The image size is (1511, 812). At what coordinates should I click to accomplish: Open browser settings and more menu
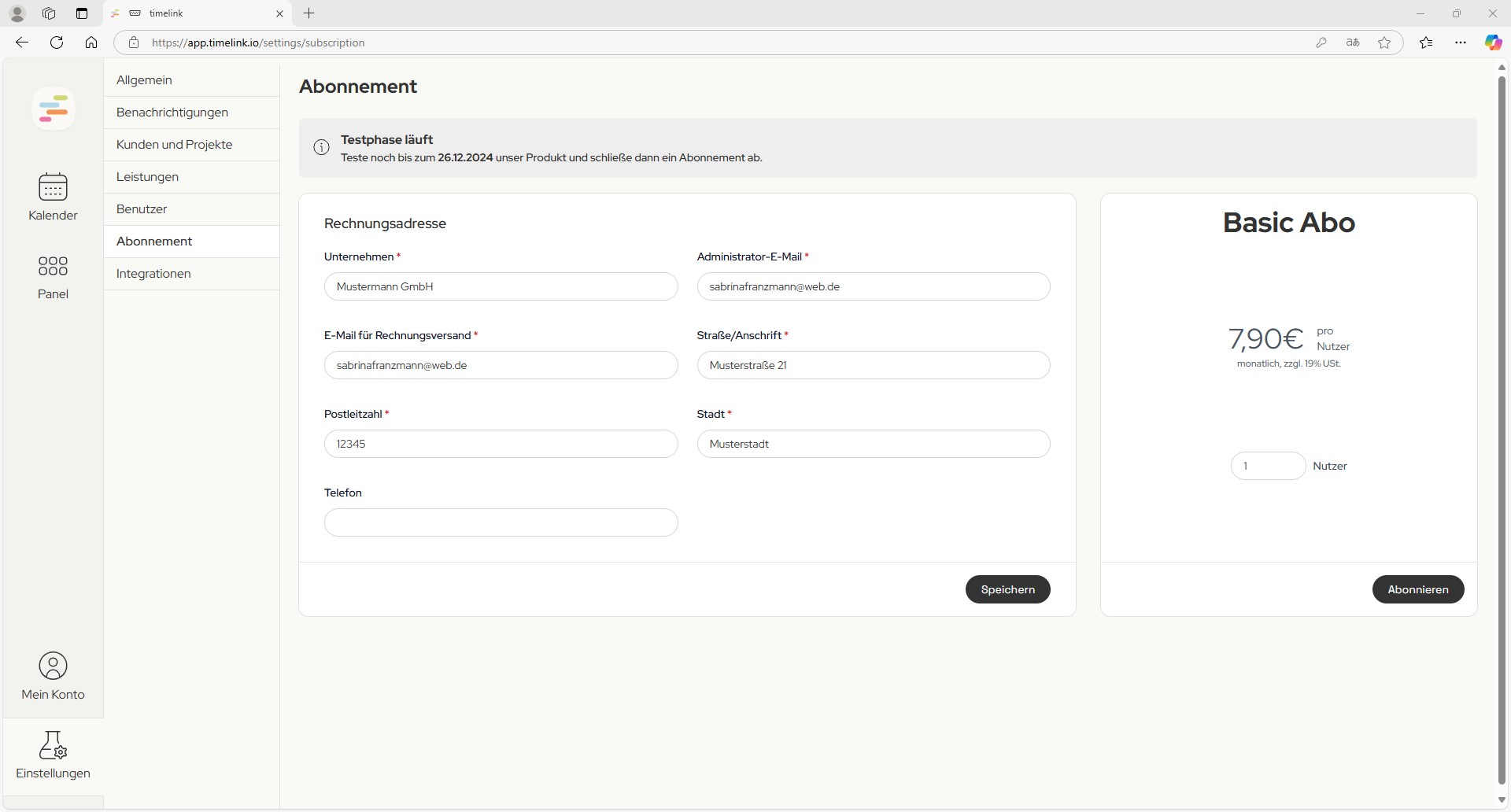pyautogui.click(x=1461, y=42)
